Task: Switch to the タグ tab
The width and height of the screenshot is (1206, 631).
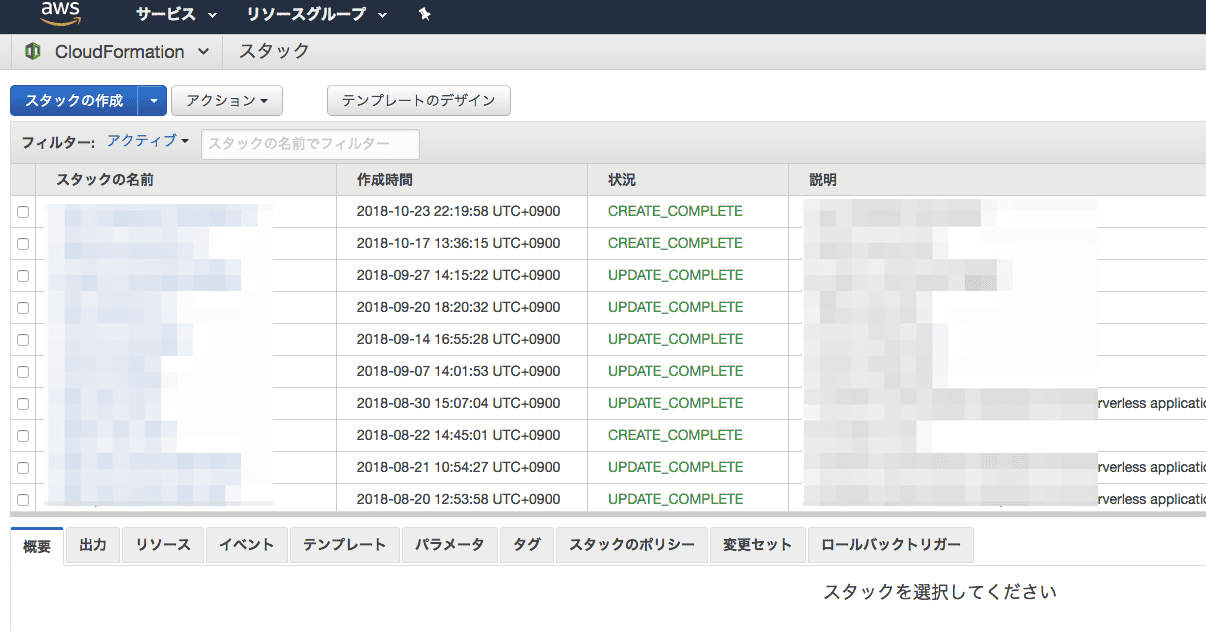Action: [x=527, y=545]
